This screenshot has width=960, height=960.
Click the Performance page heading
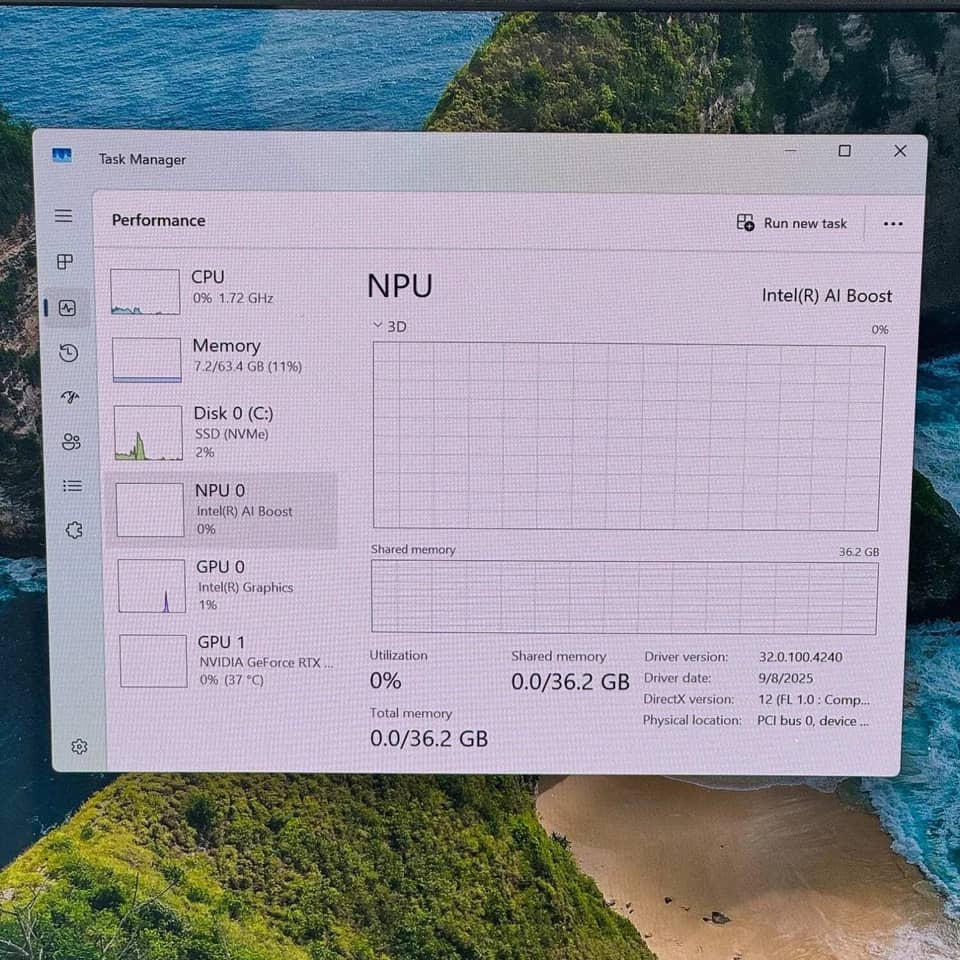[x=159, y=220]
